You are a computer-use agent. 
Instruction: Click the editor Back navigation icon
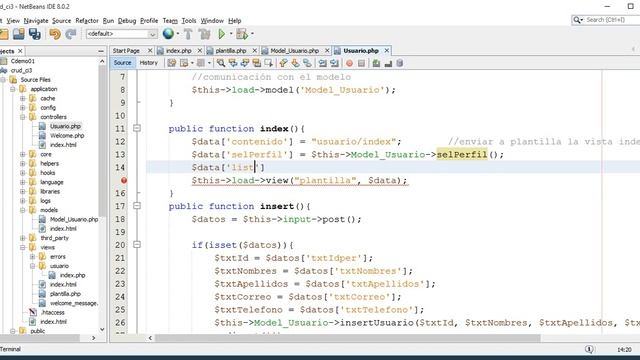[x=184, y=63]
